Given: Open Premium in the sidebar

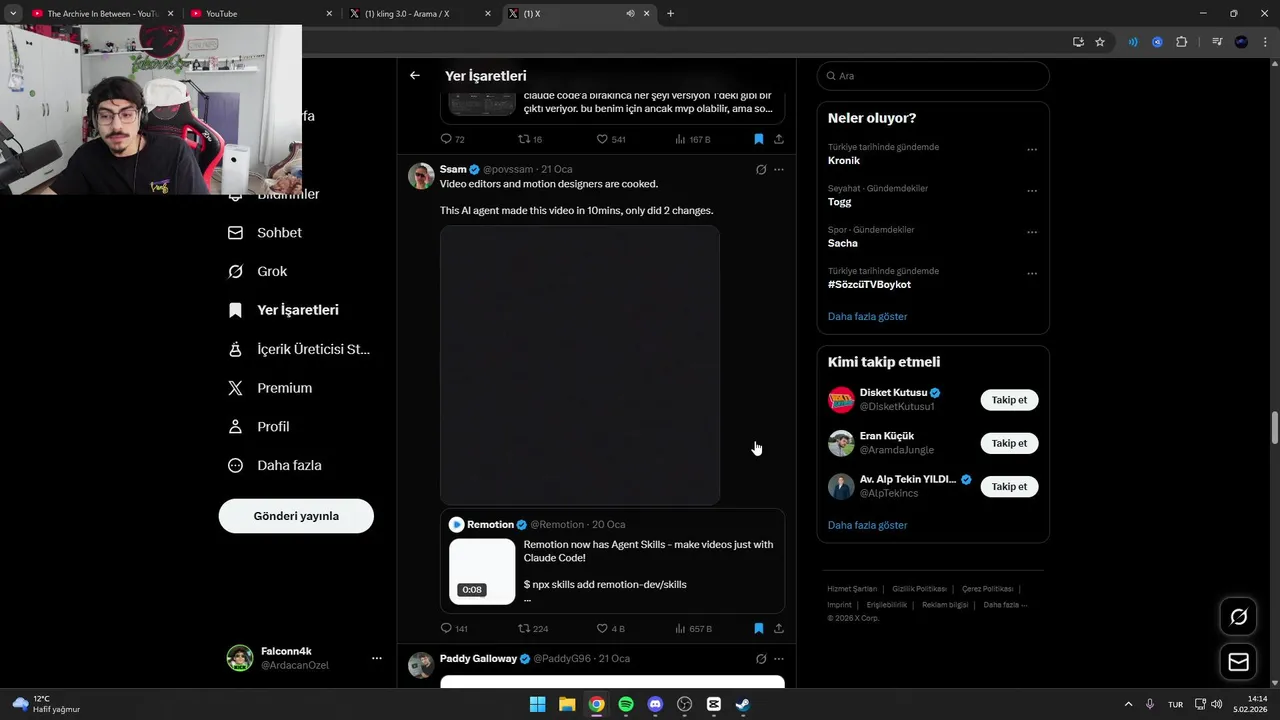Looking at the screenshot, I should pyautogui.click(x=270, y=388).
